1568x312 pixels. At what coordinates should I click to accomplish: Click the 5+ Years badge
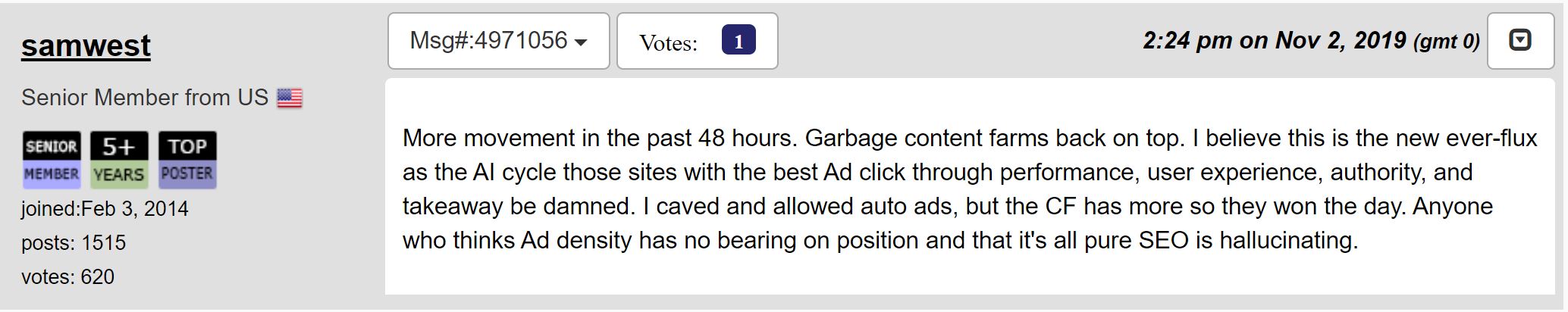pyautogui.click(x=119, y=160)
